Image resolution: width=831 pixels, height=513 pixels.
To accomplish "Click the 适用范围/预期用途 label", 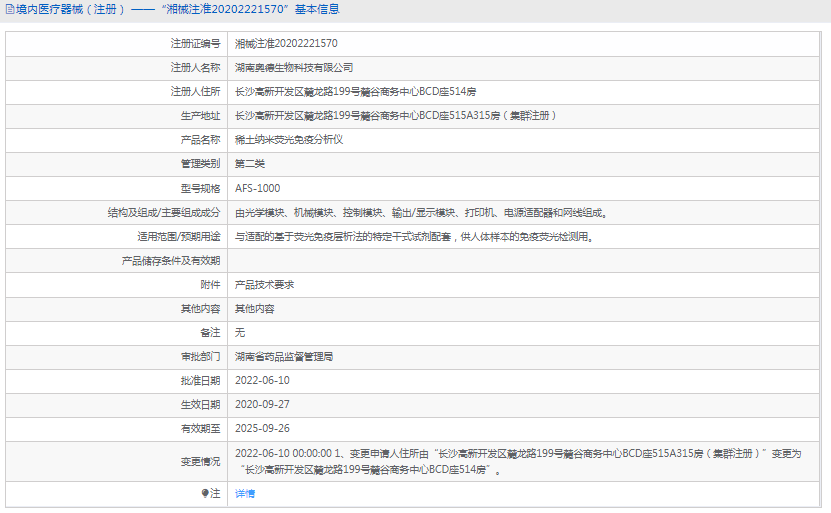I will click(x=179, y=236).
